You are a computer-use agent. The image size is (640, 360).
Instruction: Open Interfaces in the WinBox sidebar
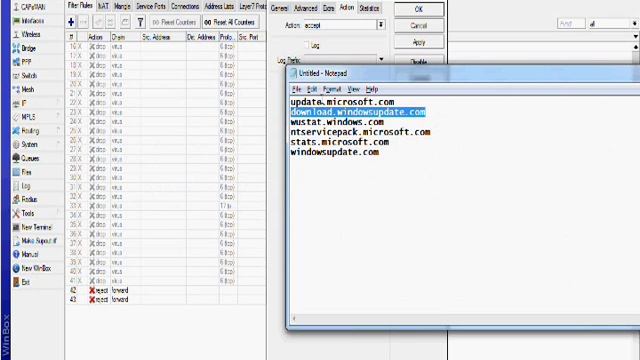click(29, 20)
